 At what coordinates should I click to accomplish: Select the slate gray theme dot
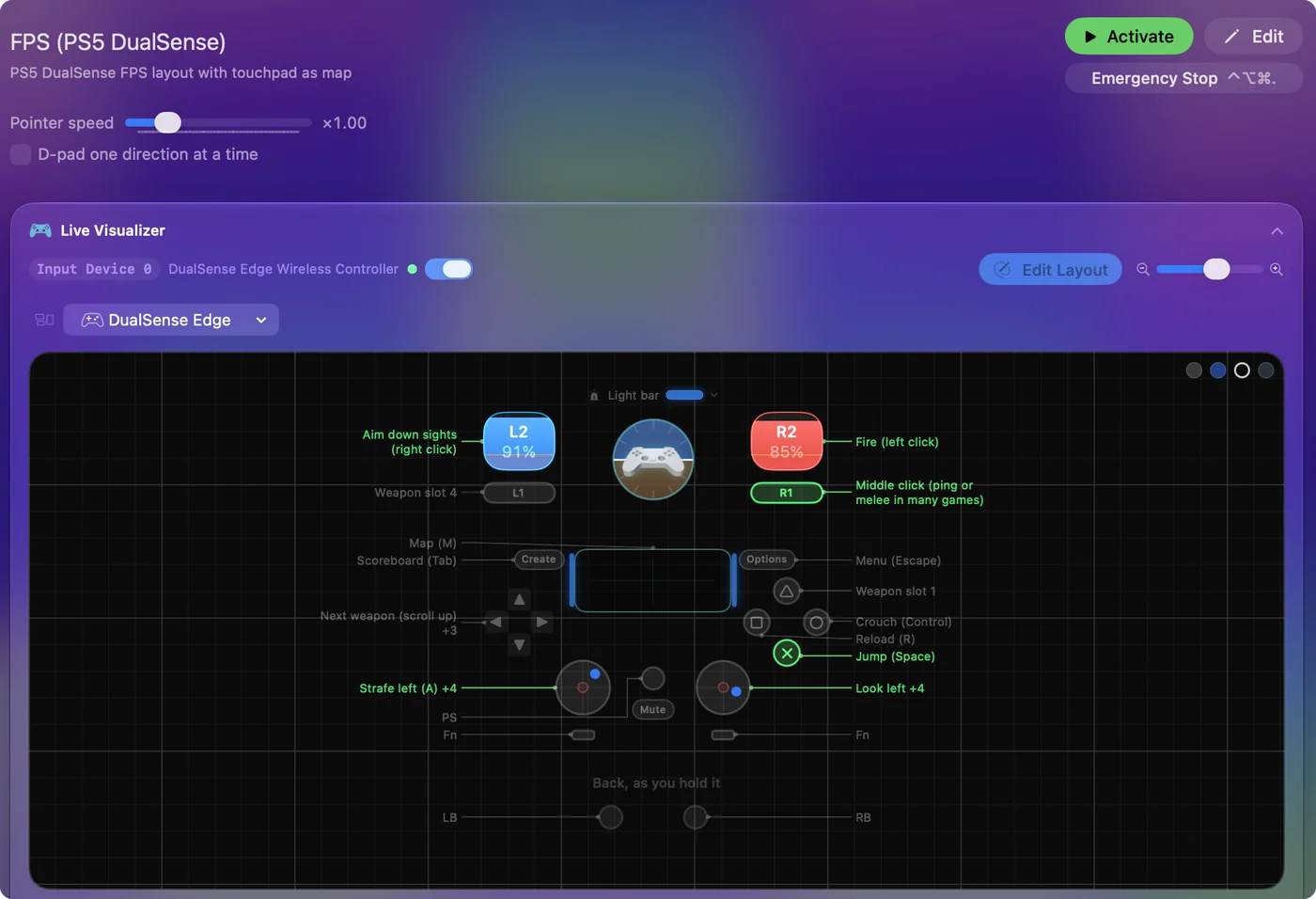(x=1266, y=371)
